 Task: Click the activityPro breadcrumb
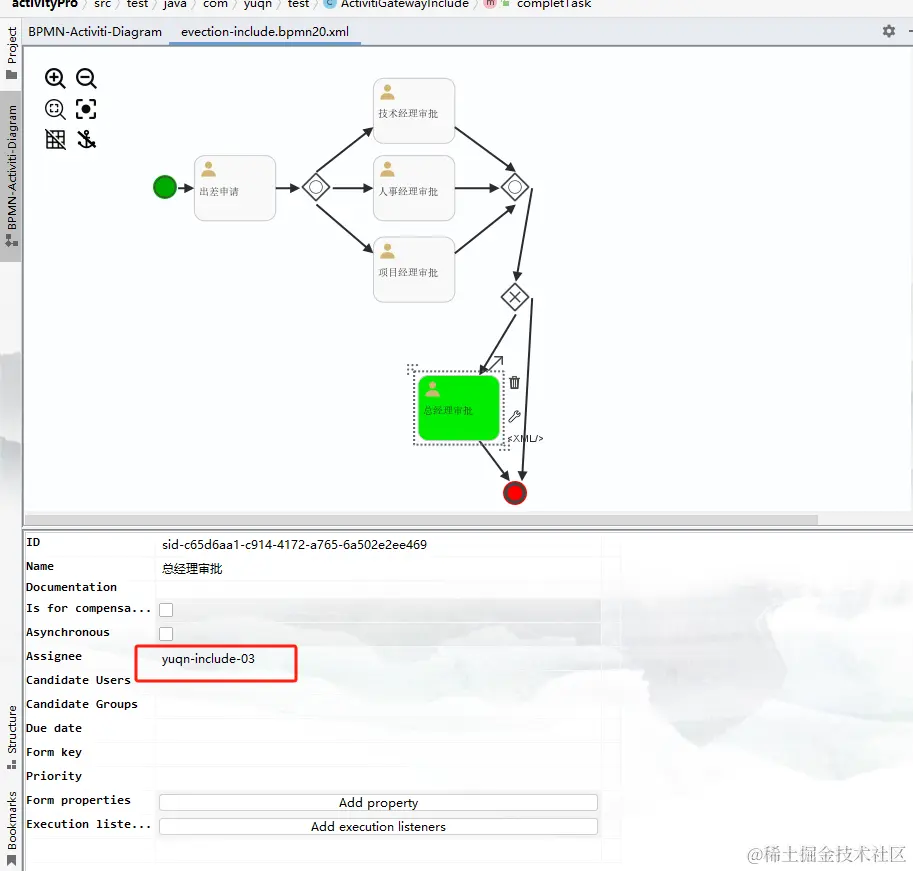coord(44,4)
